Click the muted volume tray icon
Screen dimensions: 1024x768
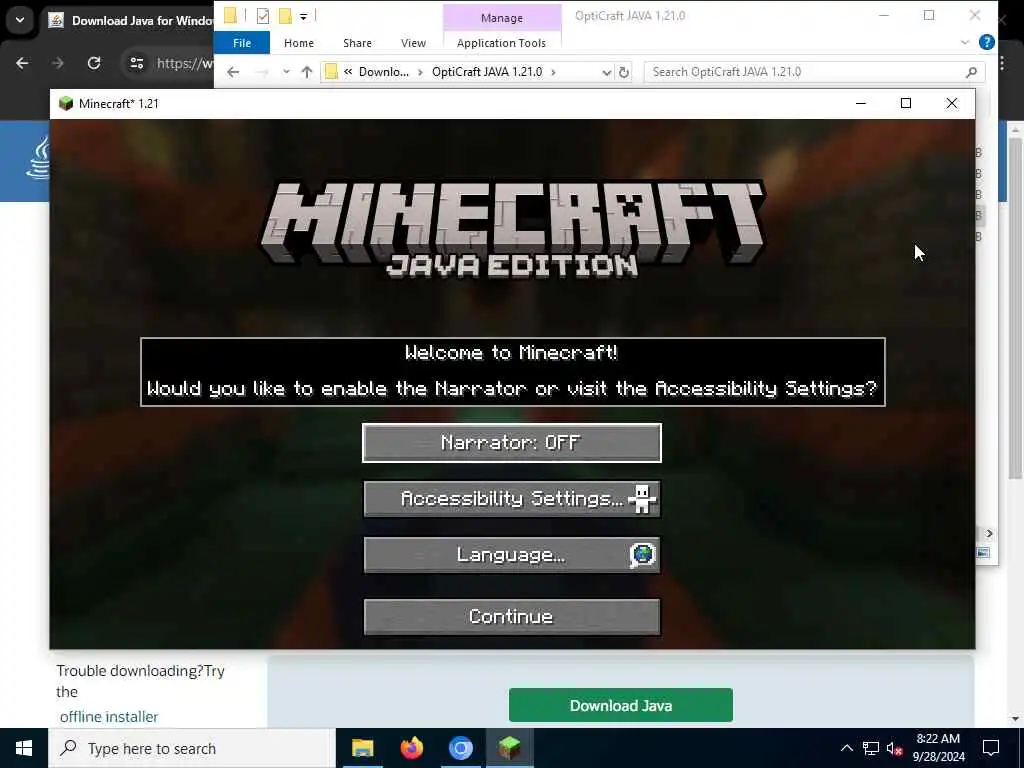pyautogui.click(x=895, y=748)
